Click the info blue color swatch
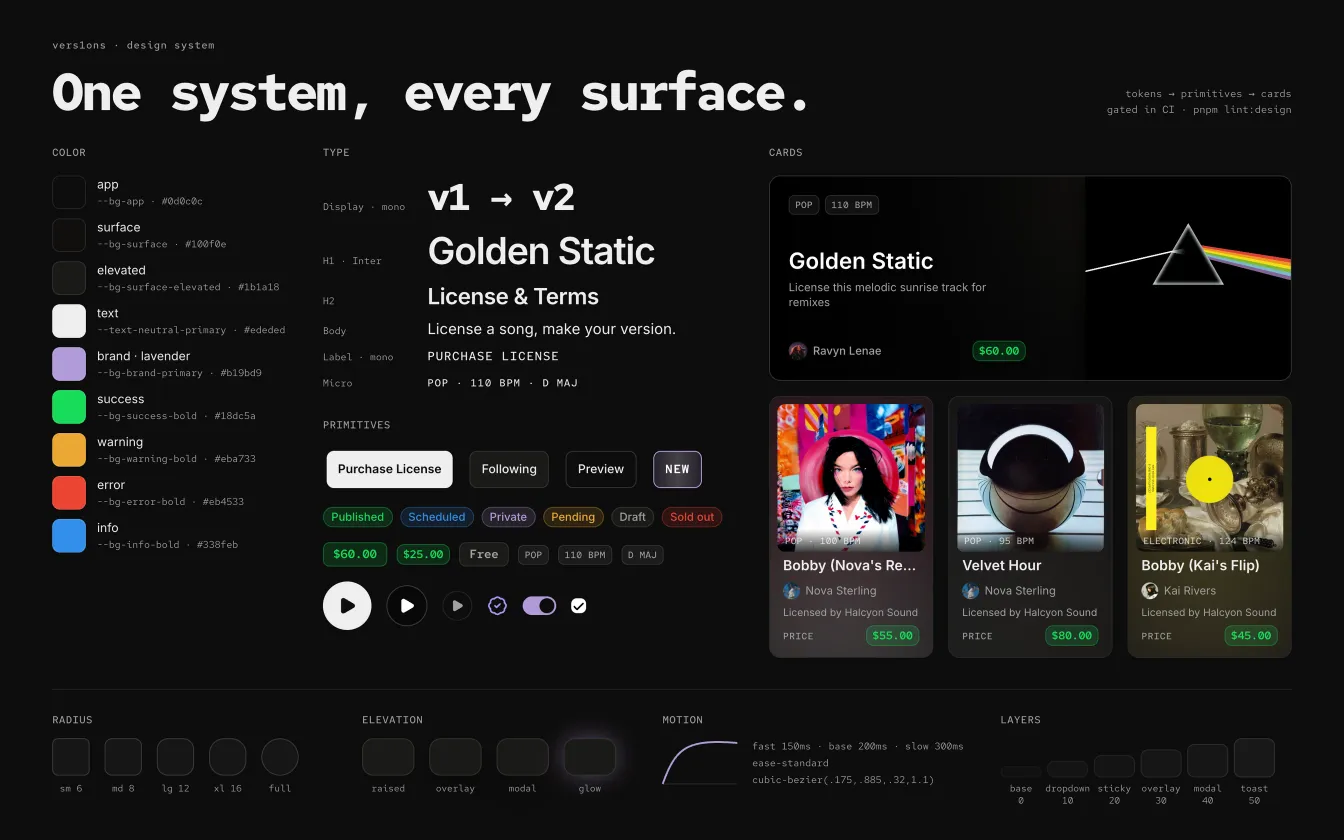Image resolution: width=1344 pixels, height=840 pixels. (x=69, y=536)
